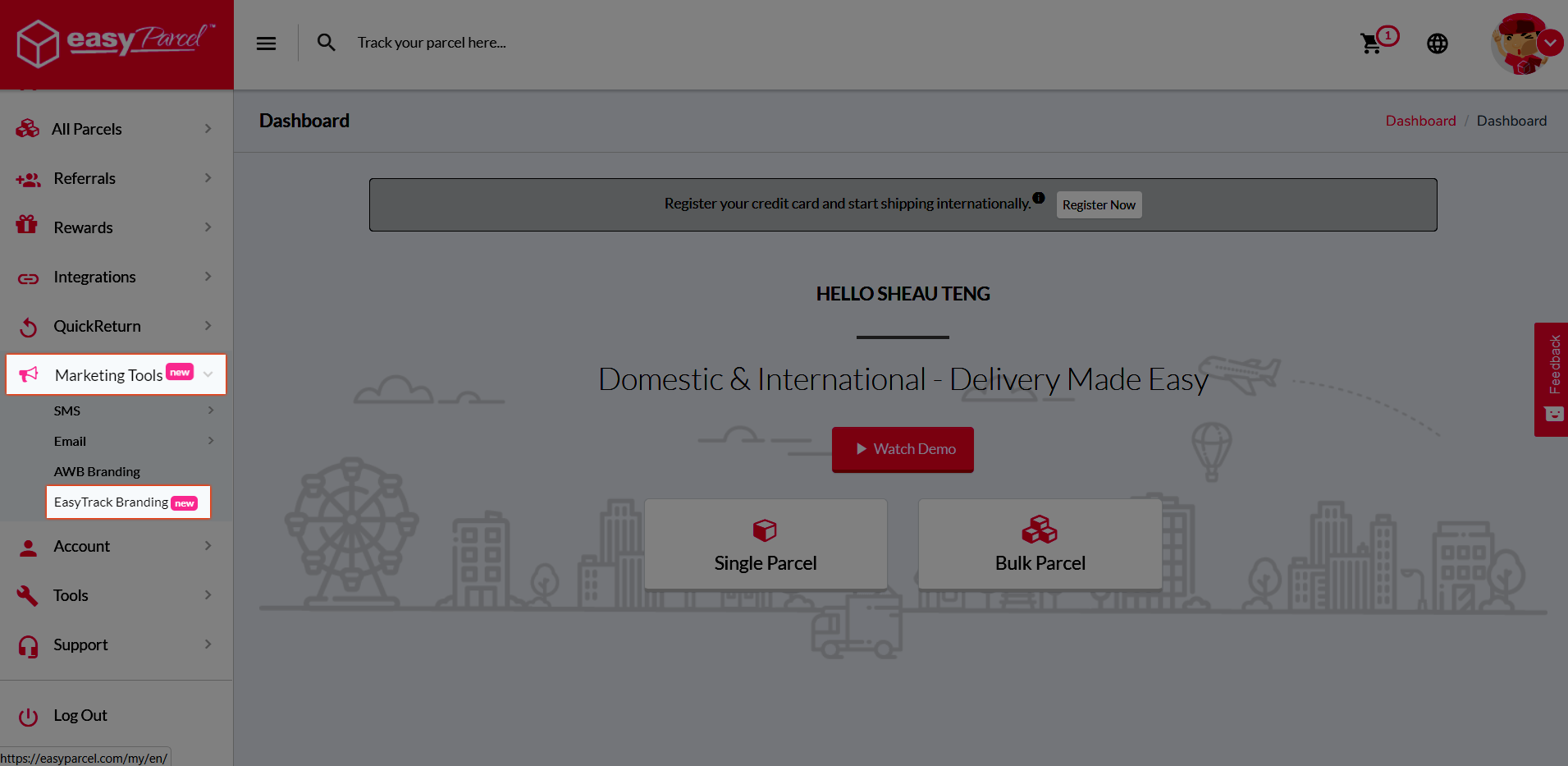Click the Log Out power icon
The width and height of the screenshot is (1568, 766).
pyautogui.click(x=29, y=717)
